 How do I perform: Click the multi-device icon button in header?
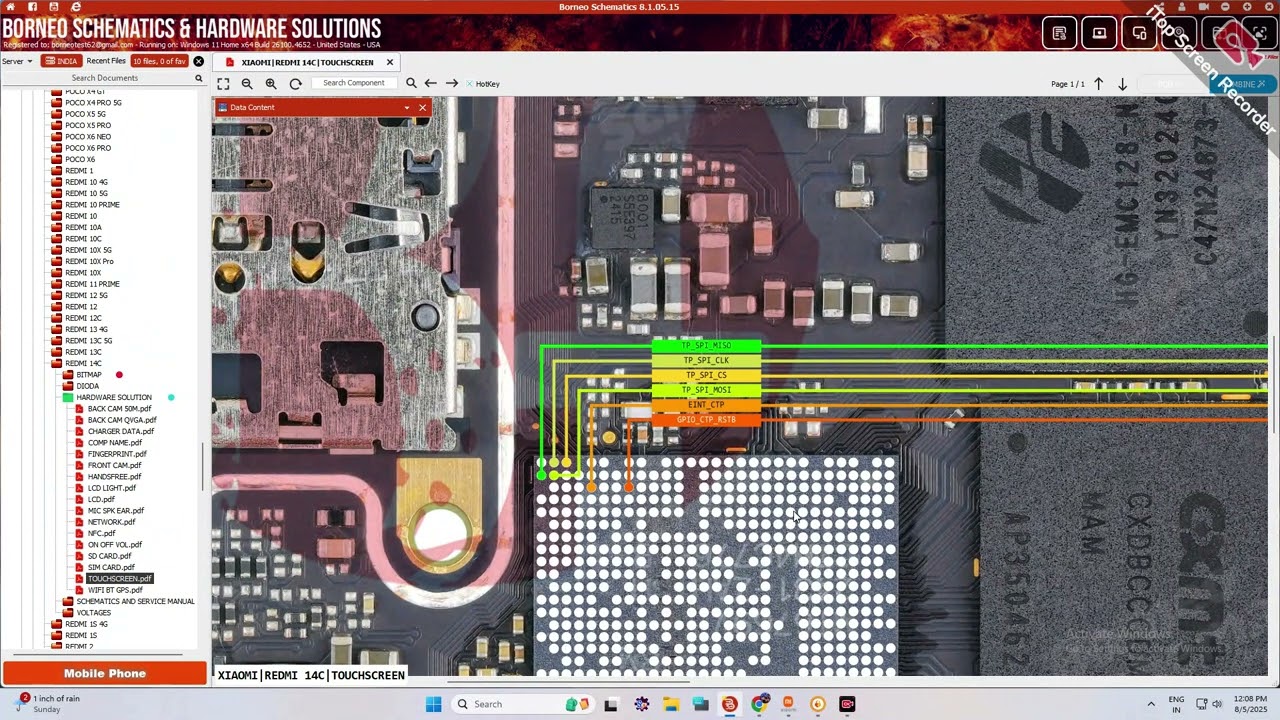click(x=1139, y=33)
